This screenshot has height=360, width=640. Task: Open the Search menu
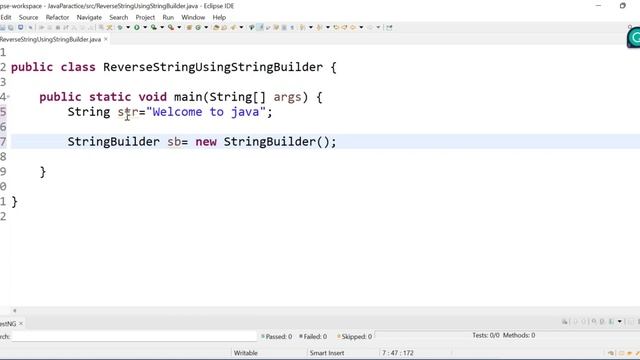[x=118, y=17]
